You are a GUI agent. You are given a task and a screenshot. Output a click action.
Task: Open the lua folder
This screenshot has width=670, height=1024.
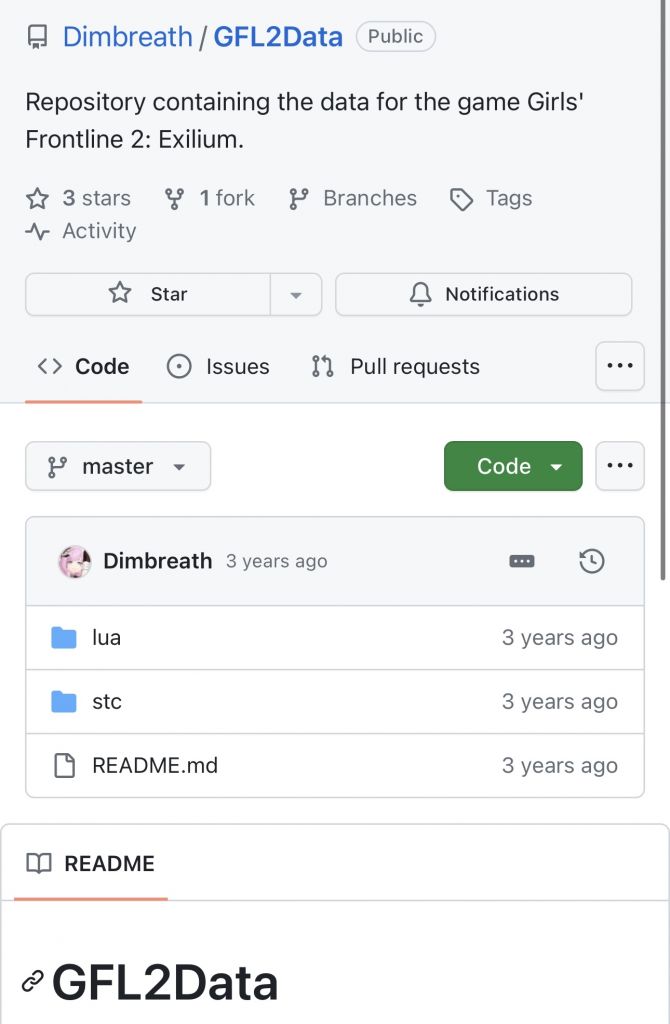point(106,638)
